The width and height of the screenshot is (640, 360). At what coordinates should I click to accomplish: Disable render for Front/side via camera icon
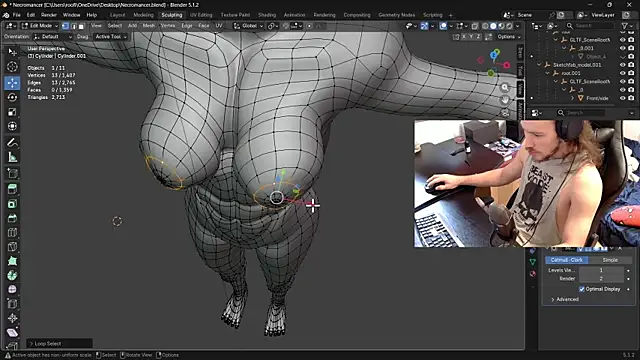click(x=631, y=98)
